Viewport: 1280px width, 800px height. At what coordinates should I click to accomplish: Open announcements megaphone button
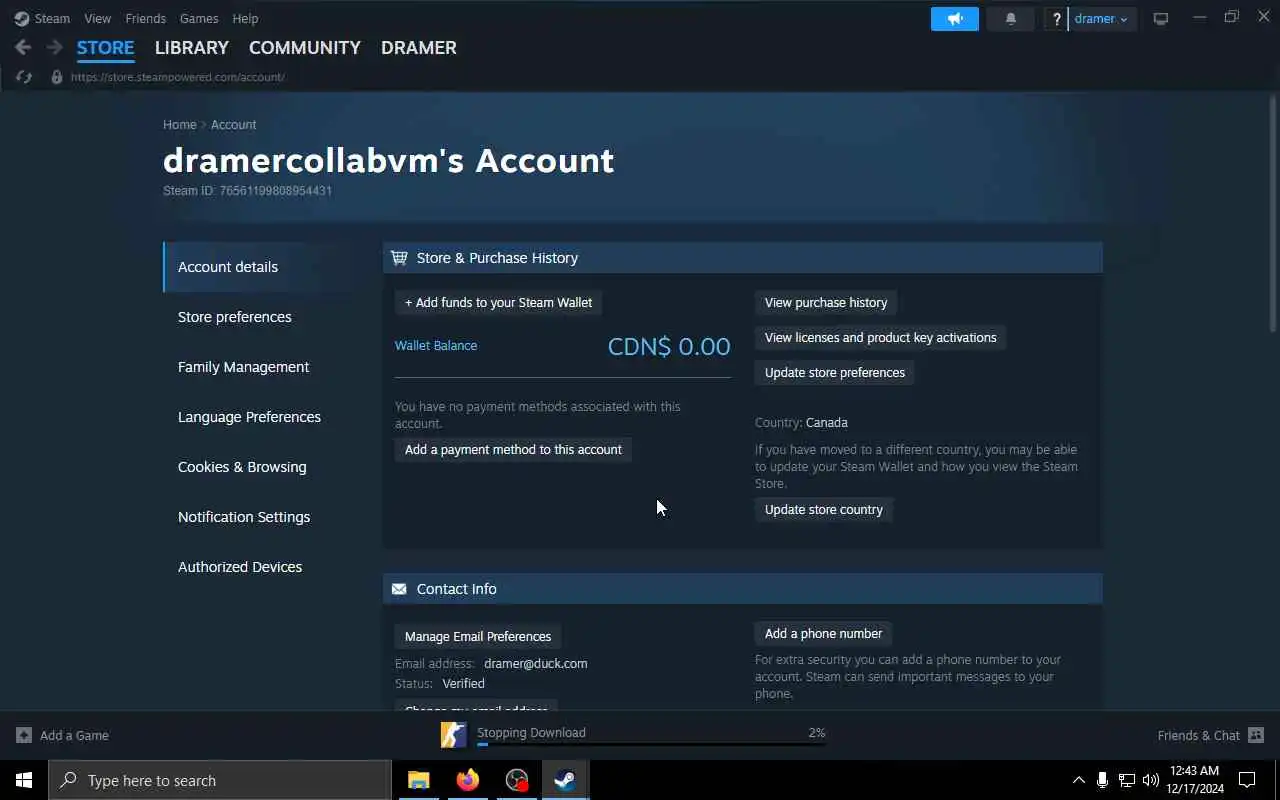[x=955, y=19]
